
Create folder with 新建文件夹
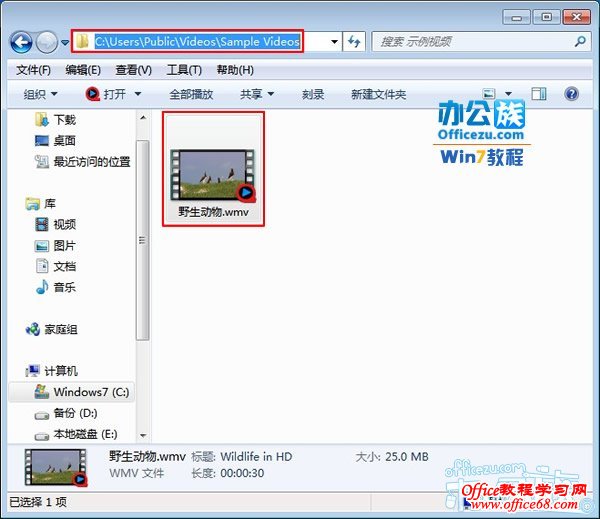click(378, 94)
